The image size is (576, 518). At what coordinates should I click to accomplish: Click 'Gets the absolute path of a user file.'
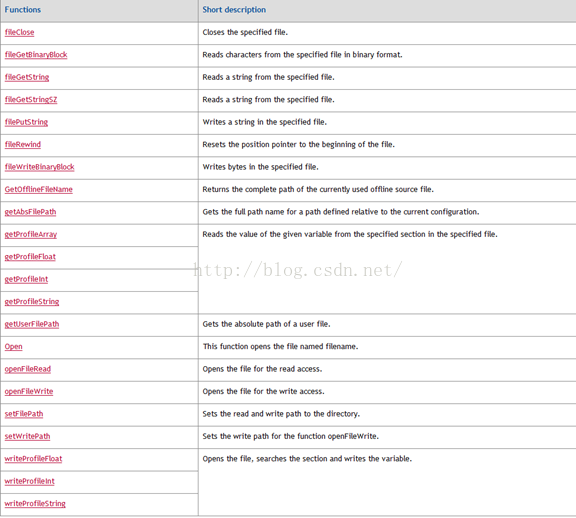(266, 324)
